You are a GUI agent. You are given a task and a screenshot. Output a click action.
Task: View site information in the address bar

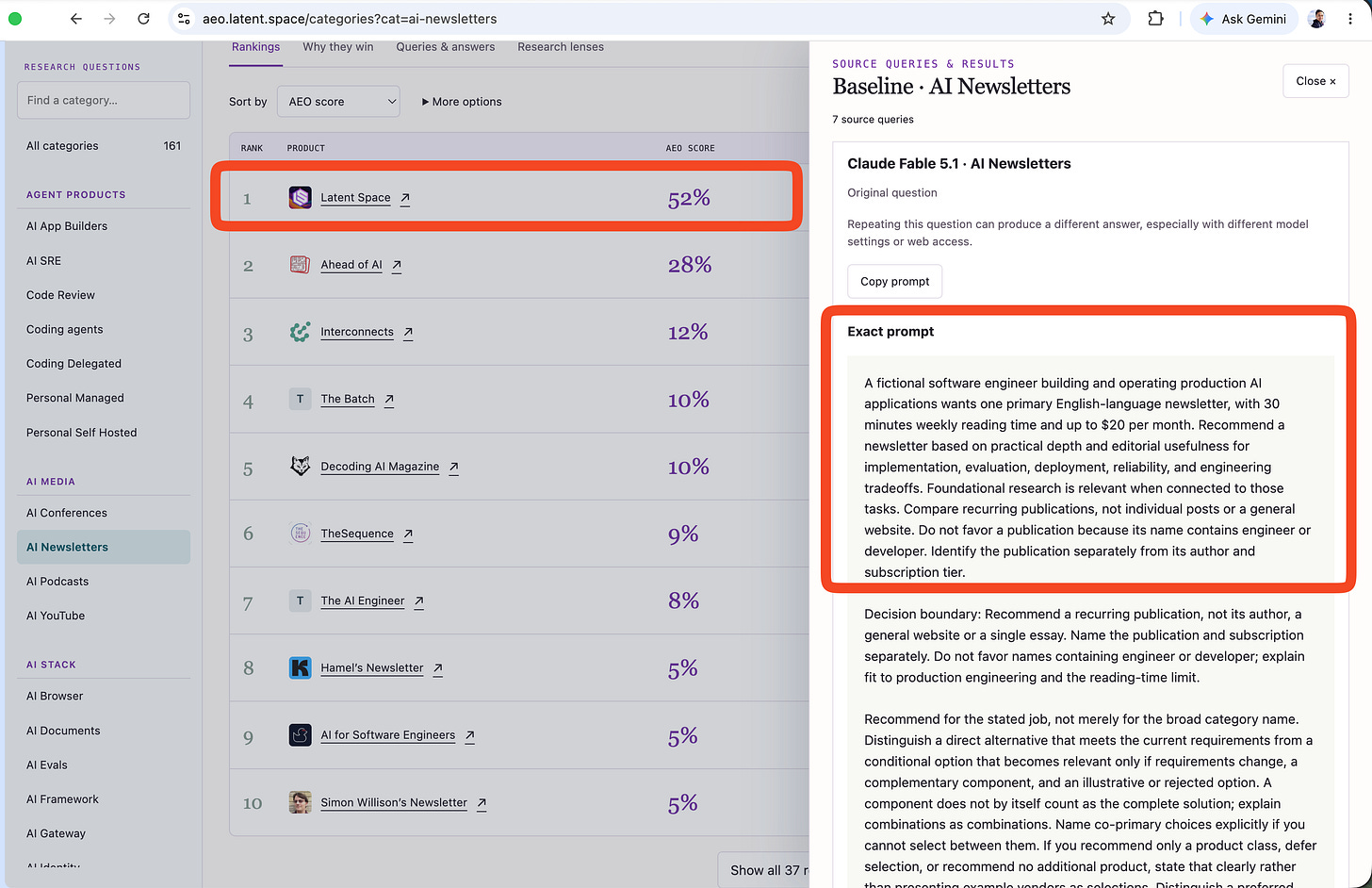click(185, 19)
